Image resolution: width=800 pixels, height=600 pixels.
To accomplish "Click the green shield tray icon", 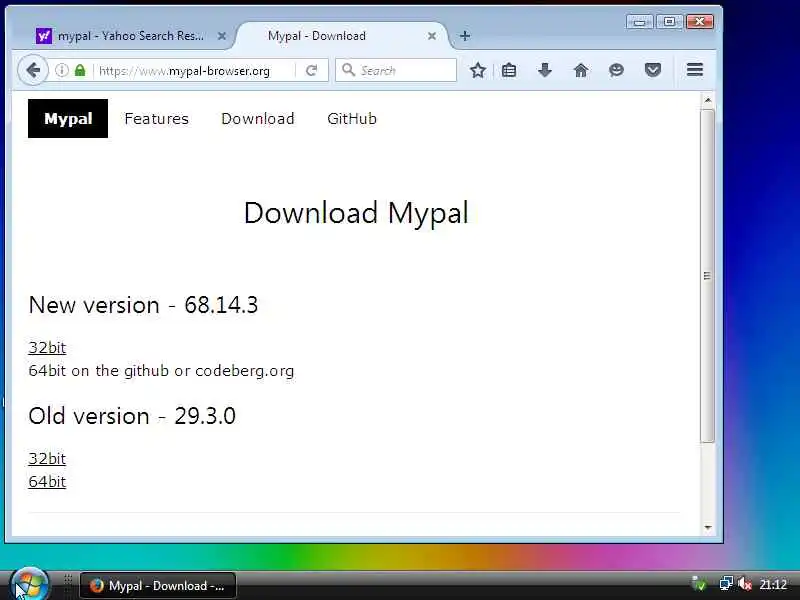I will coord(699,584).
